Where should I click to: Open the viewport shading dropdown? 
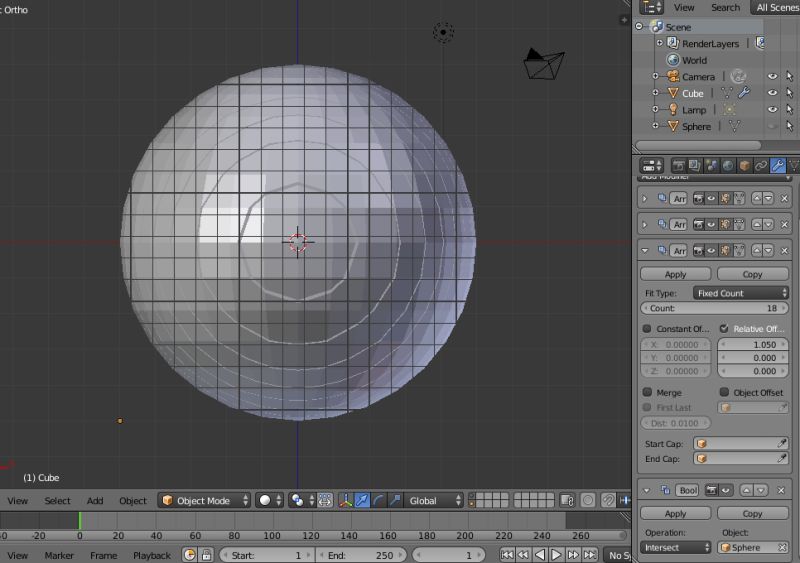[269, 501]
